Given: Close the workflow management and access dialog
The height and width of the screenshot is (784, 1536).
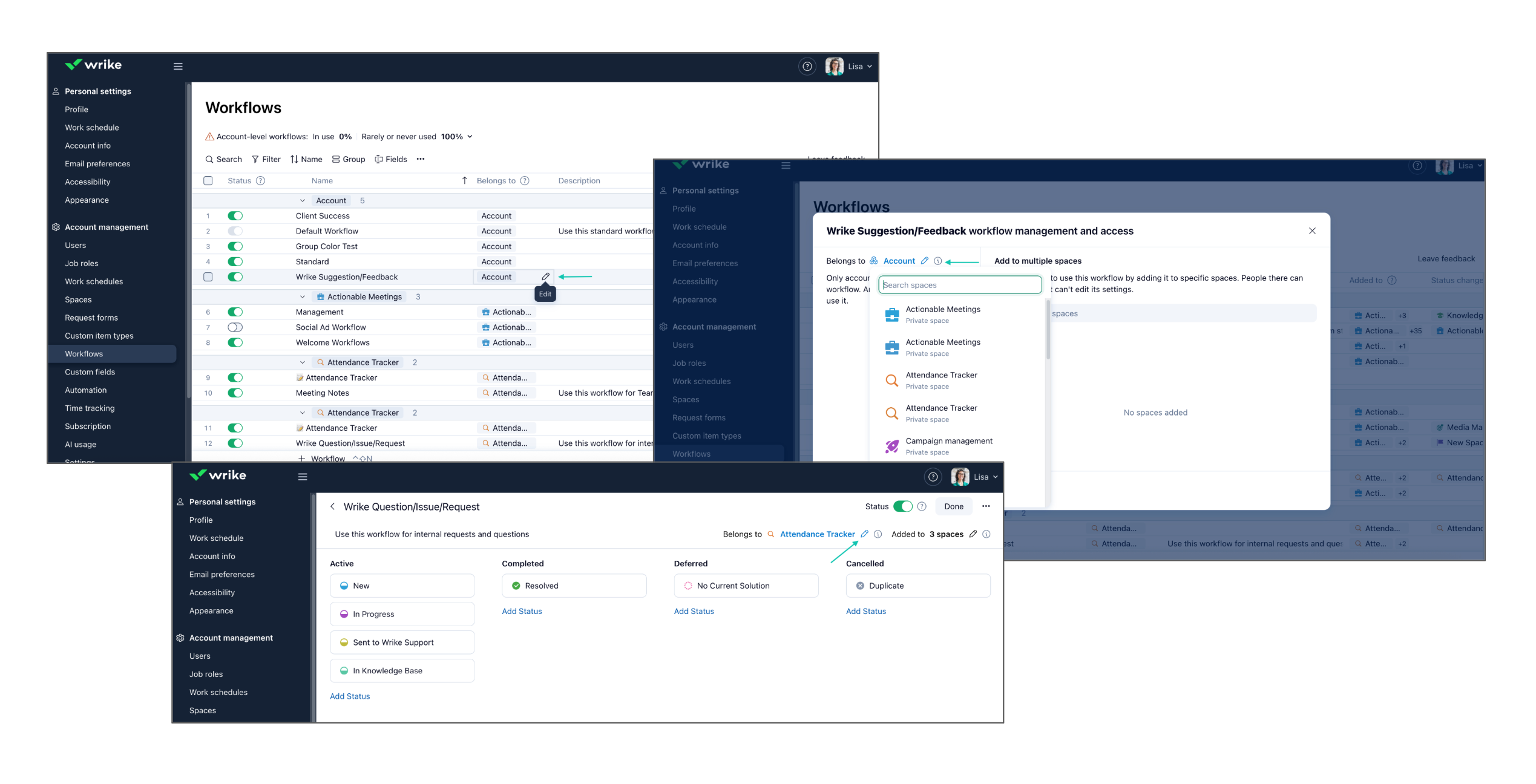Looking at the screenshot, I should [x=1312, y=231].
